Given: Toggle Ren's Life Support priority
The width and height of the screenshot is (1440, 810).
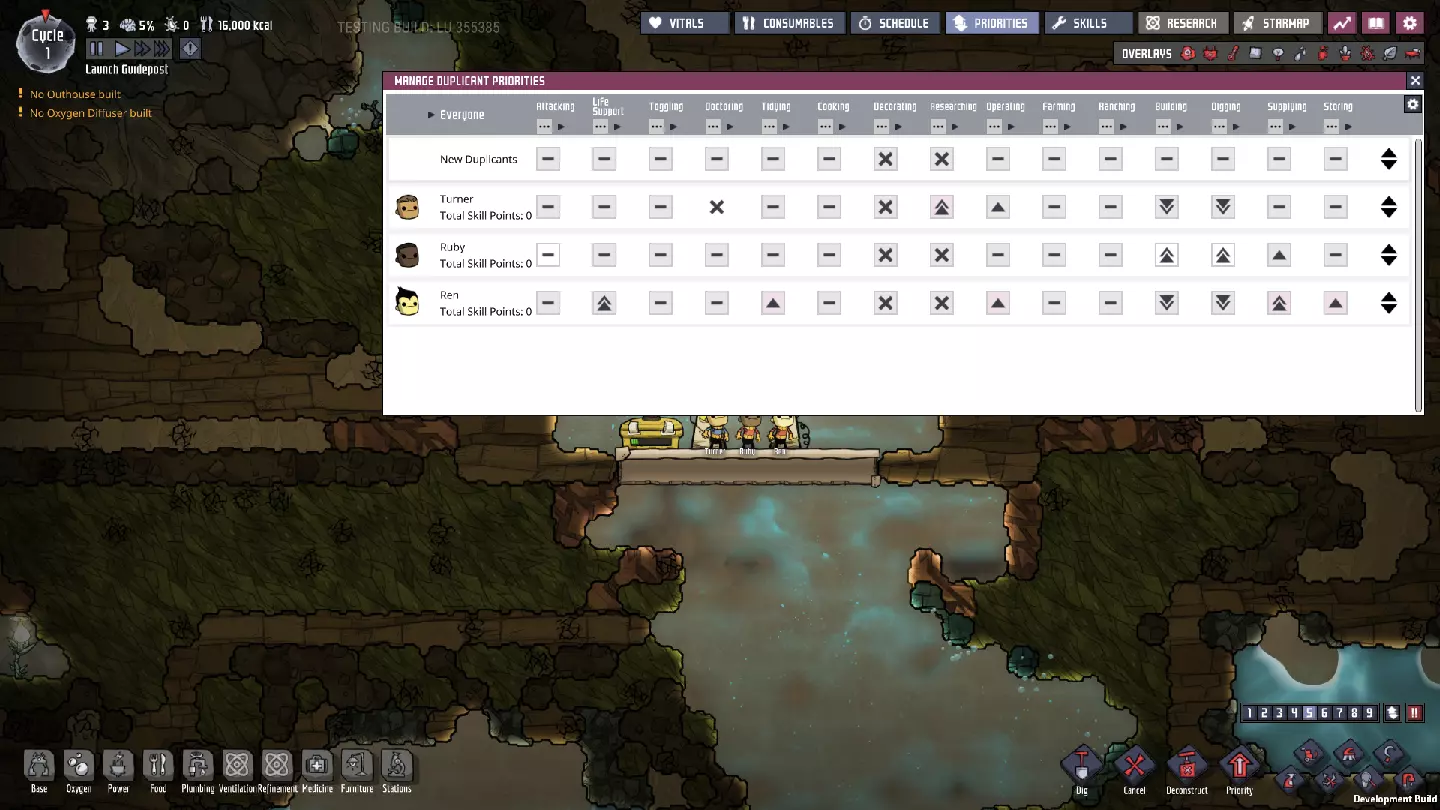Looking at the screenshot, I should click(604, 303).
